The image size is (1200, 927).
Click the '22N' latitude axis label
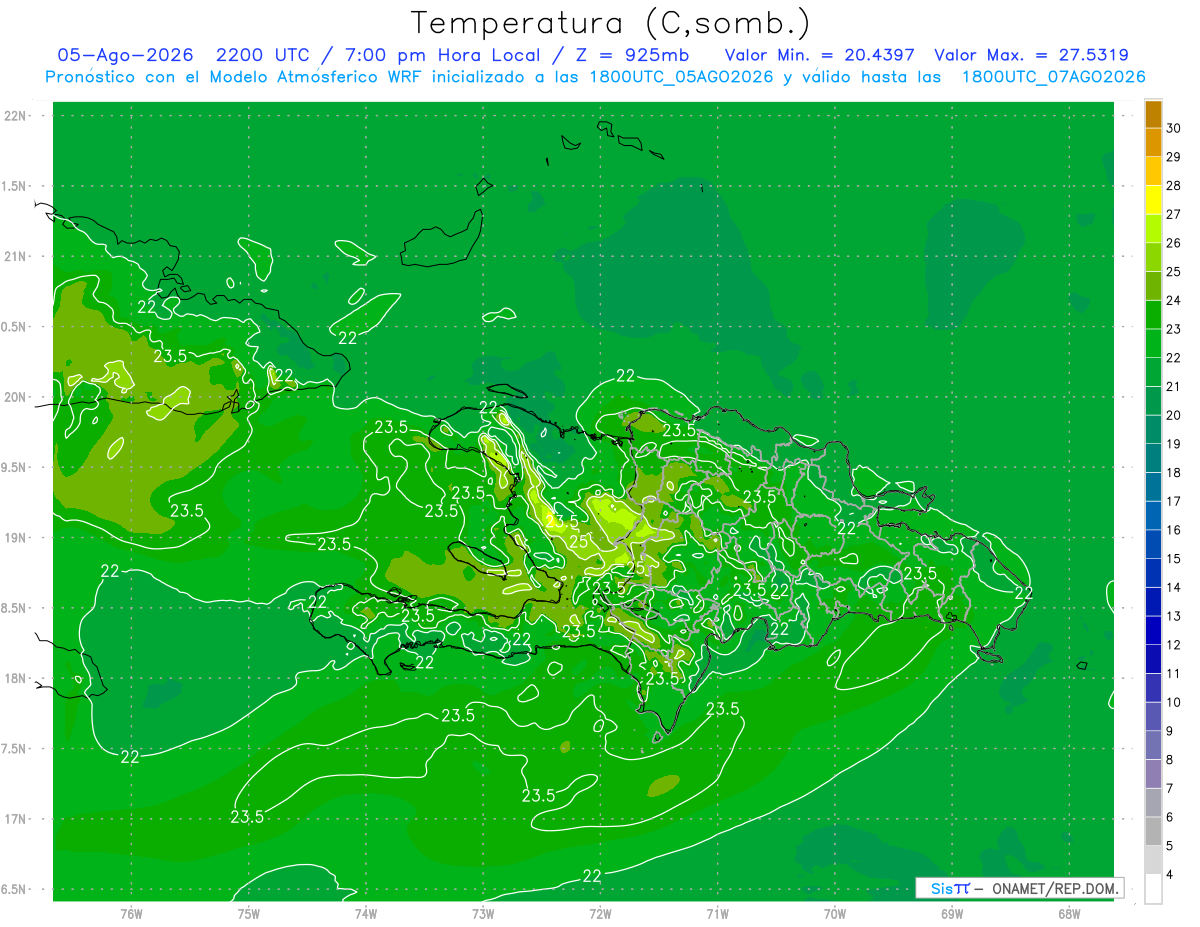click(15, 115)
